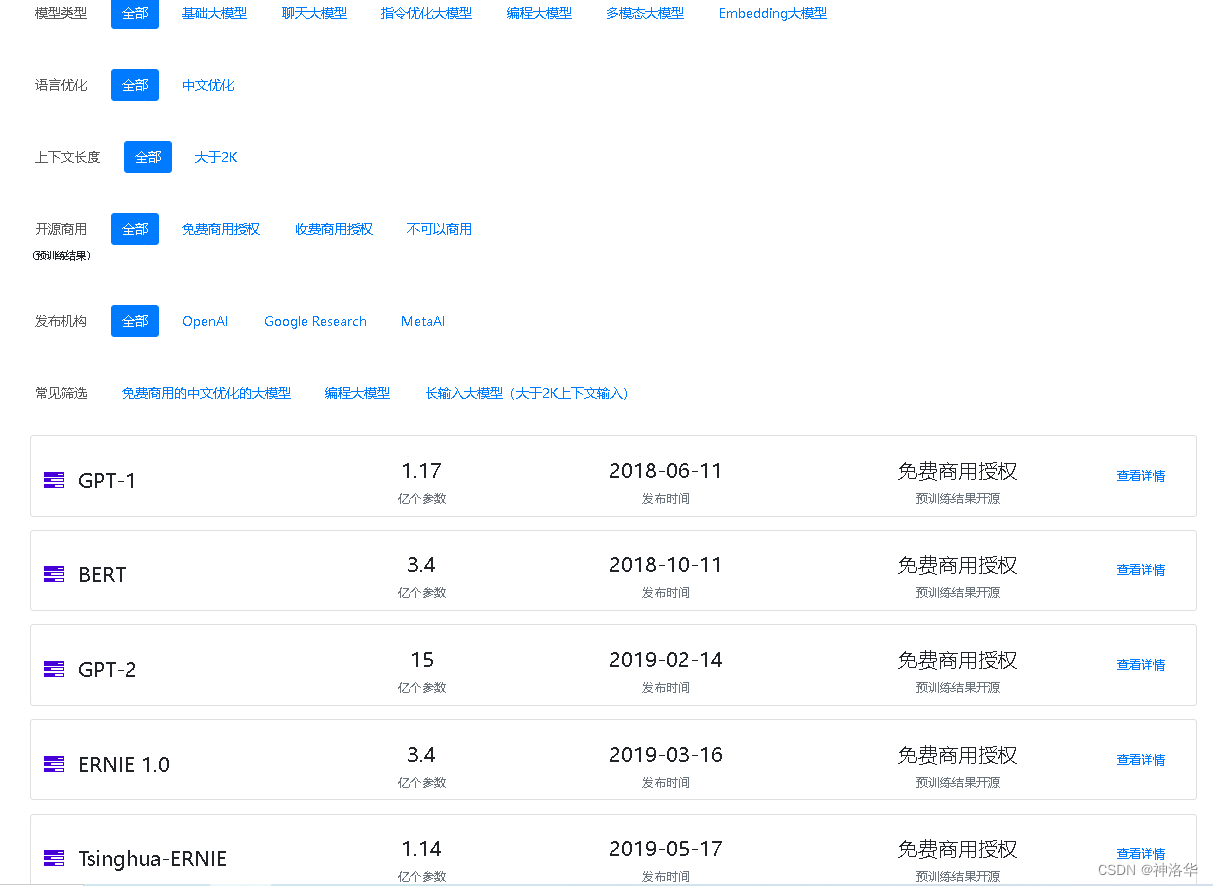Click the 发布机构 filter label

click(61, 322)
